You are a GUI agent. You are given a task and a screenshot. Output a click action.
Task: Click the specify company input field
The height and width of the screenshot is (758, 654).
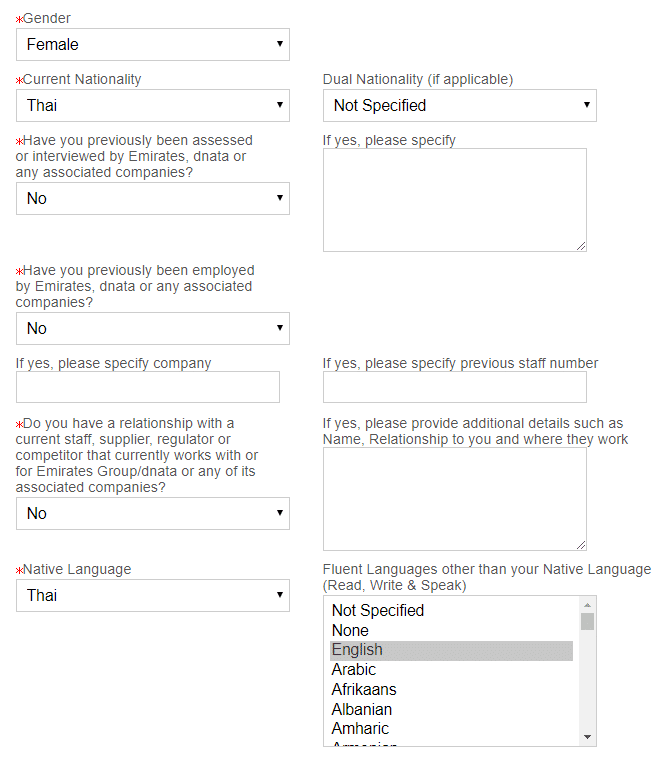pyautogui.click(x=148, y=387)
